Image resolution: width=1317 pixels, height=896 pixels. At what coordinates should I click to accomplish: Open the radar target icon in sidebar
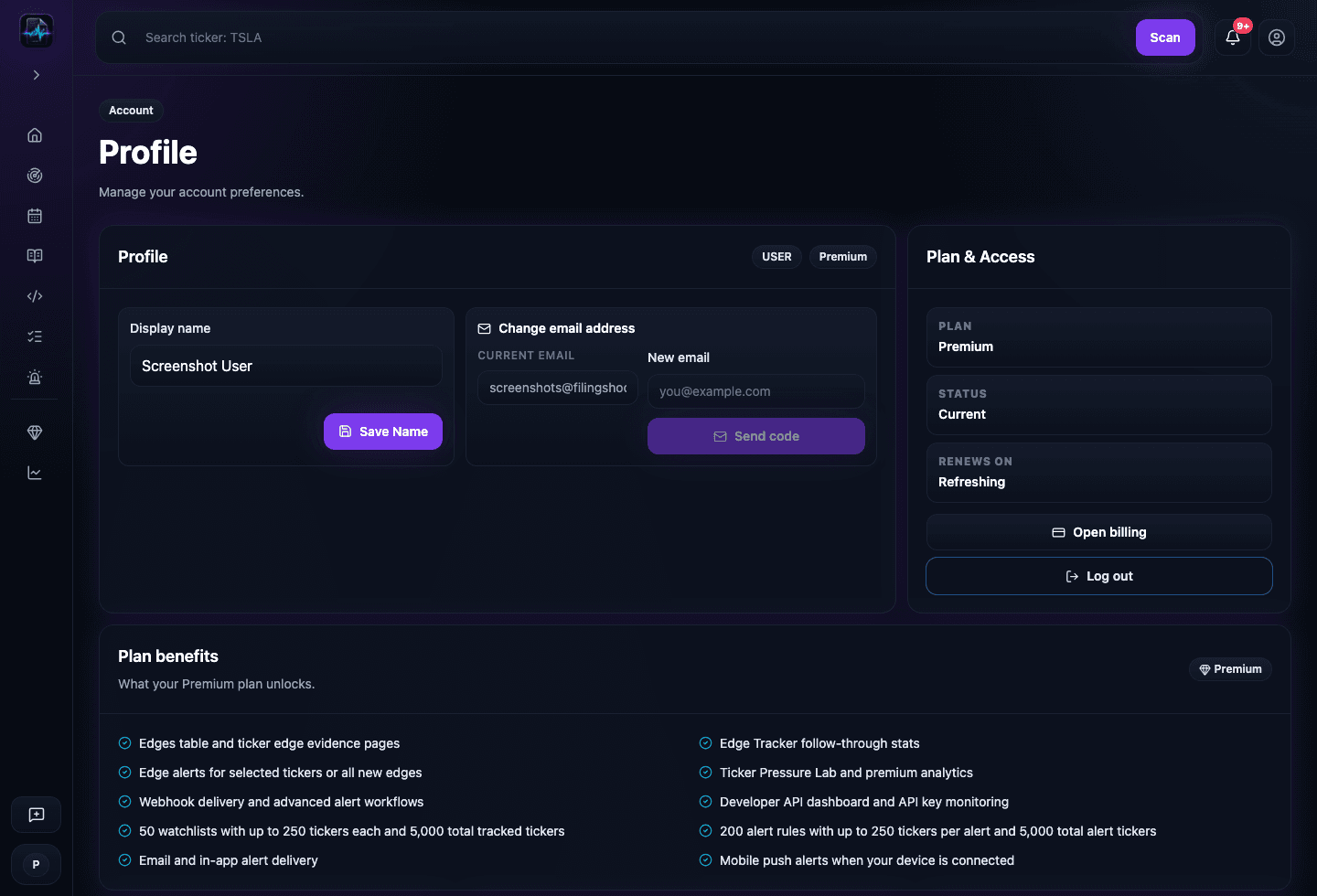[35, 176]
